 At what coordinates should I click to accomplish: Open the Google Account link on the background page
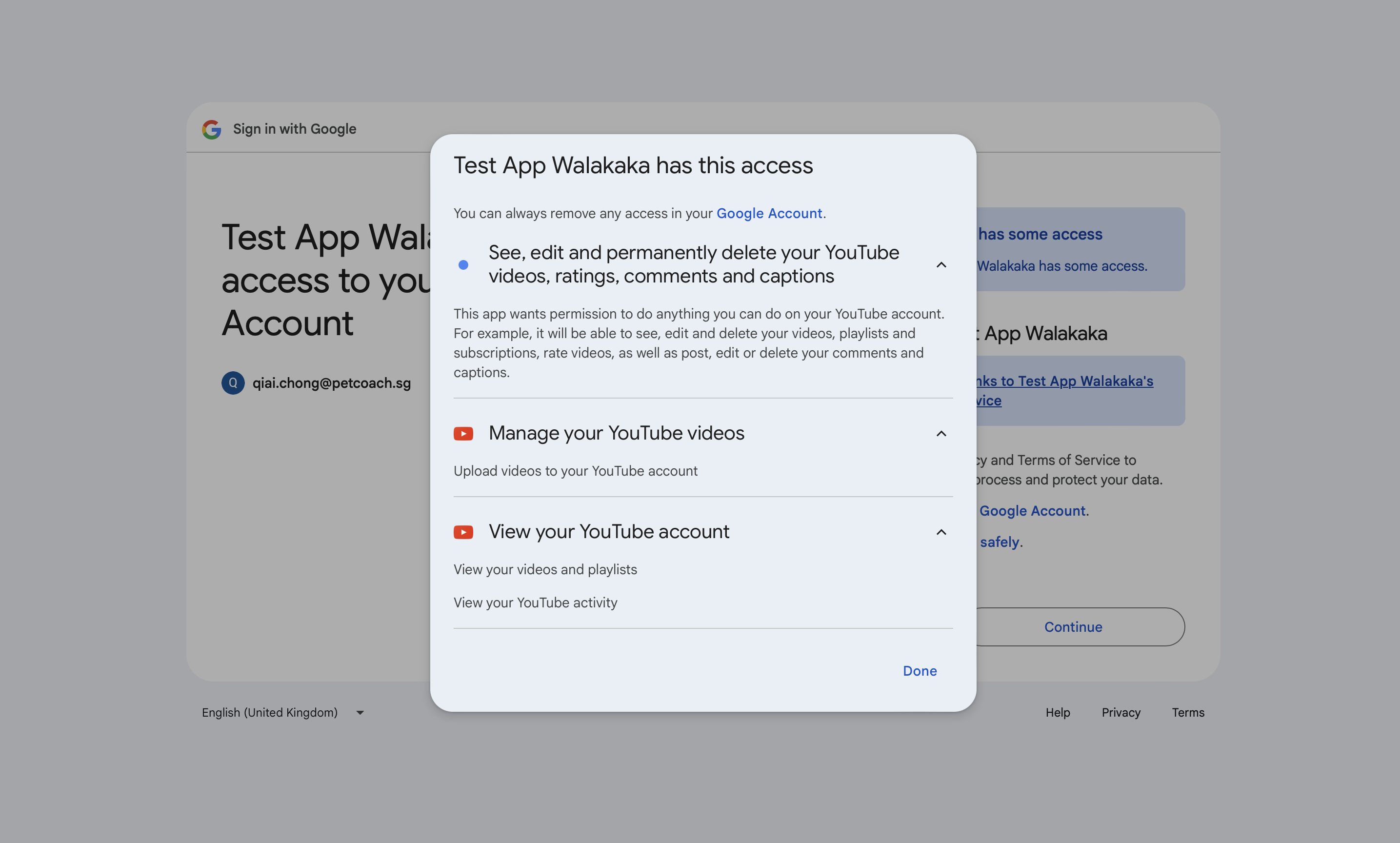pos(1033,511)
